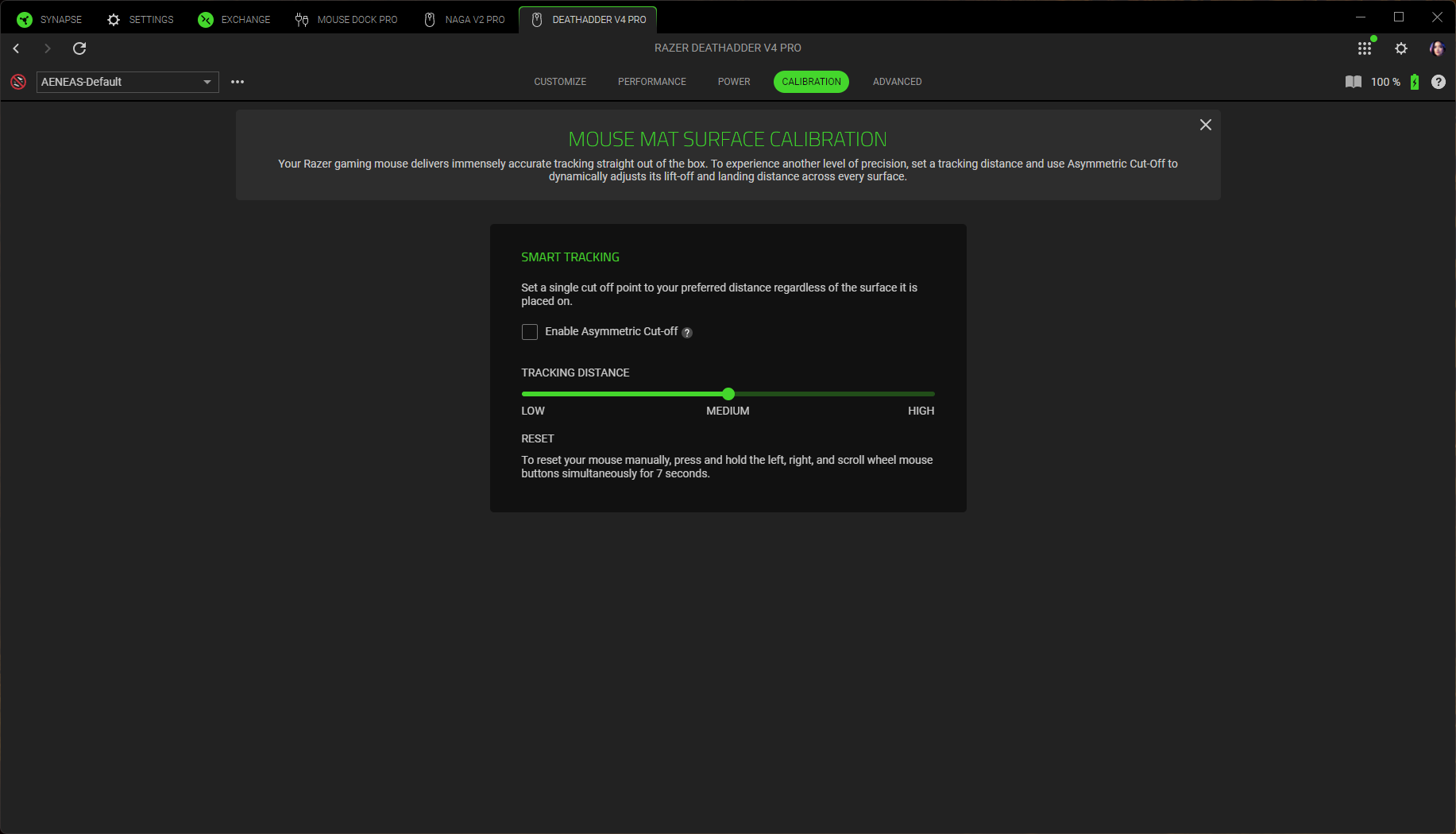Viewport: 1456px width, 834px height.
Task: Click the Exchange green icon
Action: tap(206, 20)
